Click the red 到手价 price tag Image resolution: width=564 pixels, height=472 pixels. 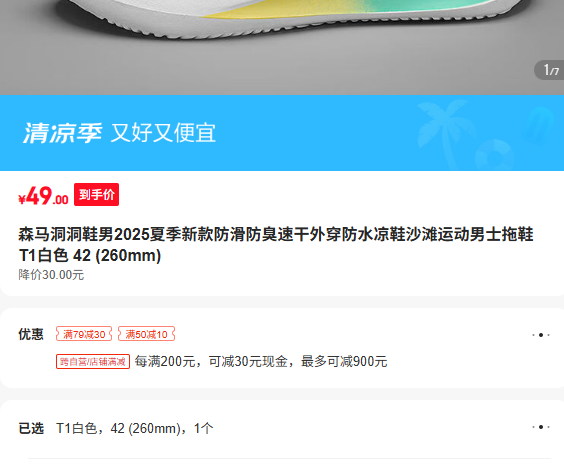coord(96,195)
